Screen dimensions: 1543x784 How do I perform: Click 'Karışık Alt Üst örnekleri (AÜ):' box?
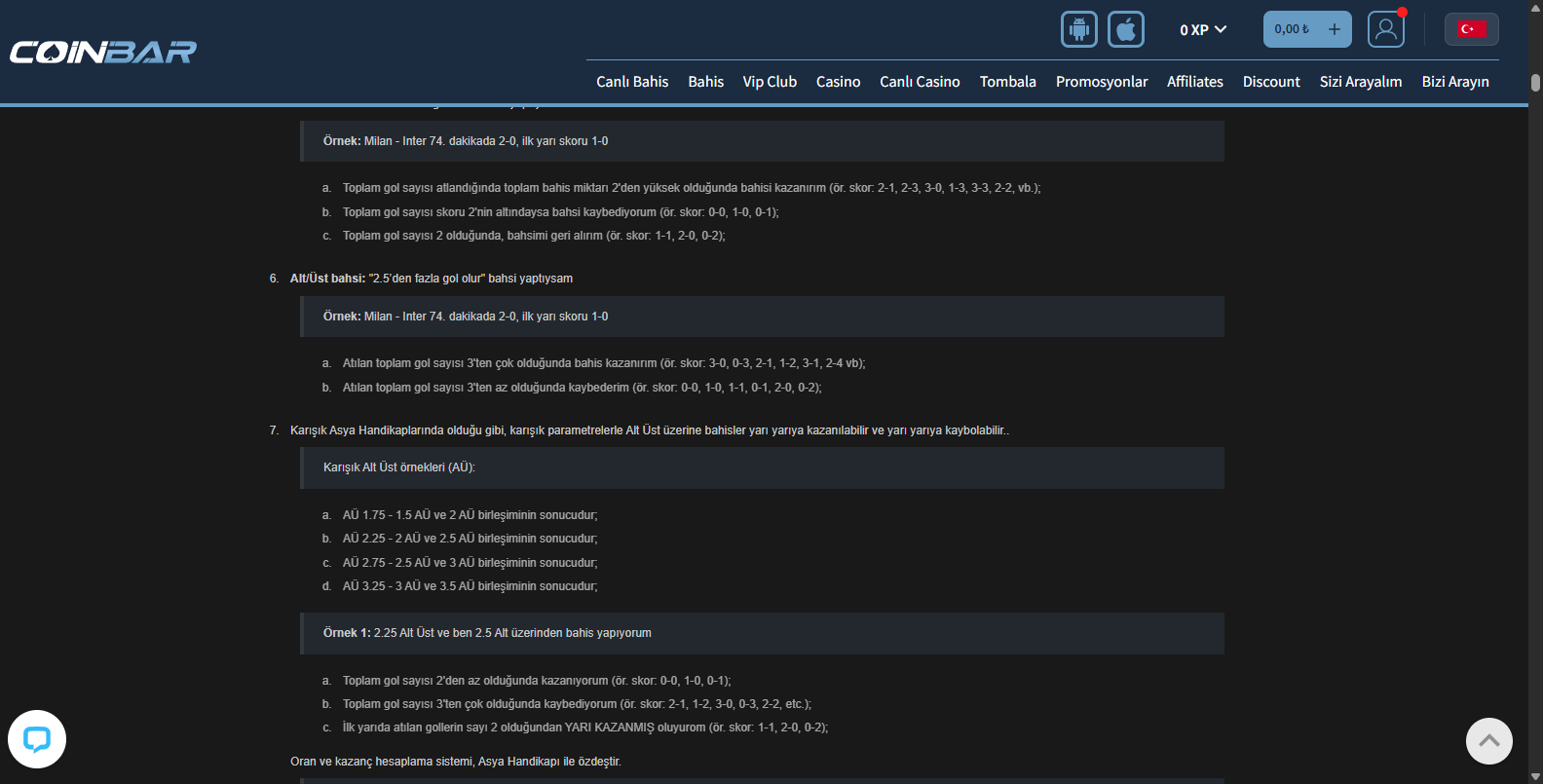(762, 467)
